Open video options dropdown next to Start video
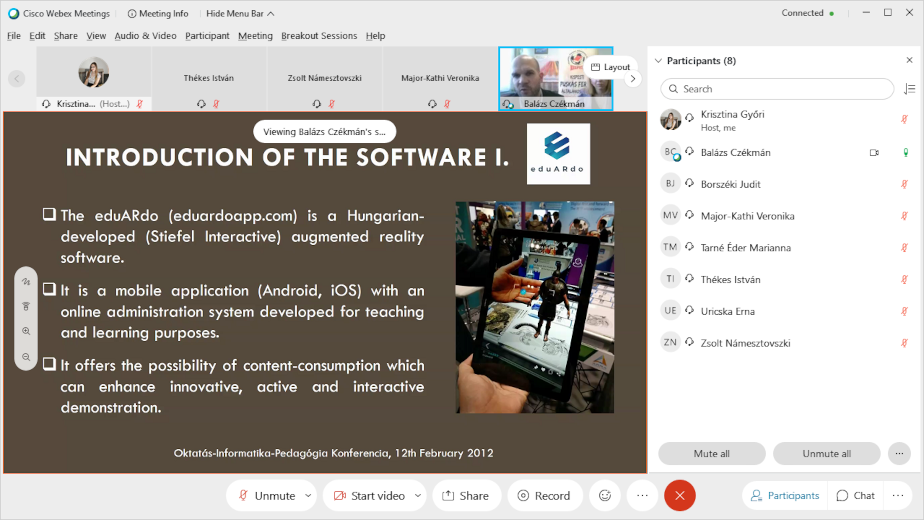Image resolution: width=924 pixels, height=520 pixels. click(x=418, y=496)
